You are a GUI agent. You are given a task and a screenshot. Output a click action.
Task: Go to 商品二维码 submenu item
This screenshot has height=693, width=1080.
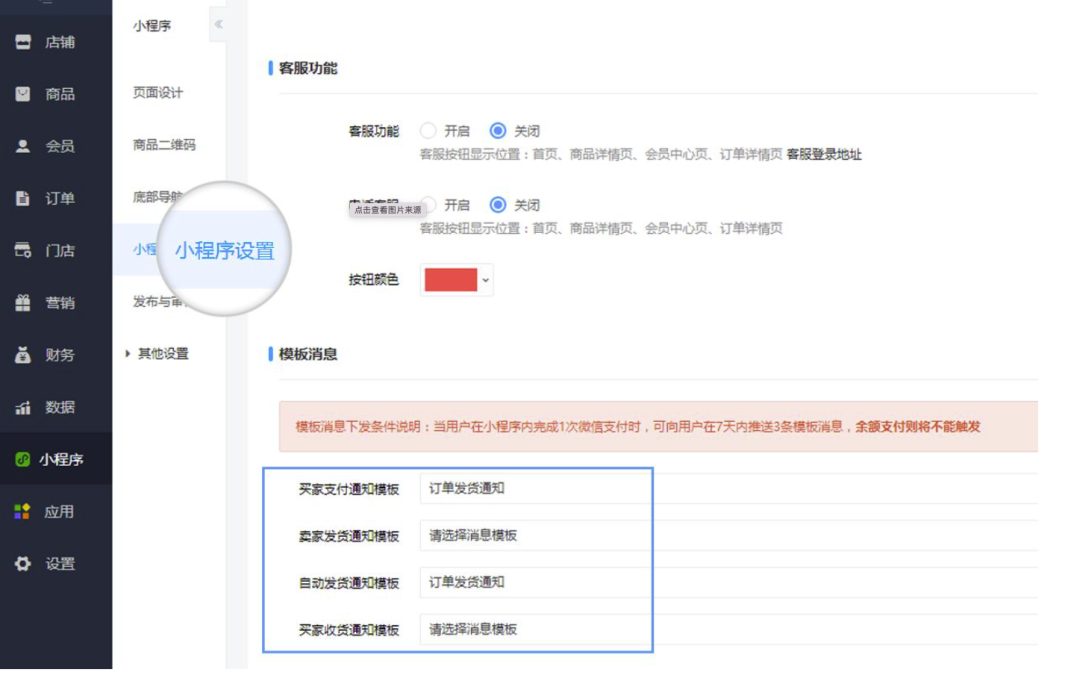click(x=164, y=145)
